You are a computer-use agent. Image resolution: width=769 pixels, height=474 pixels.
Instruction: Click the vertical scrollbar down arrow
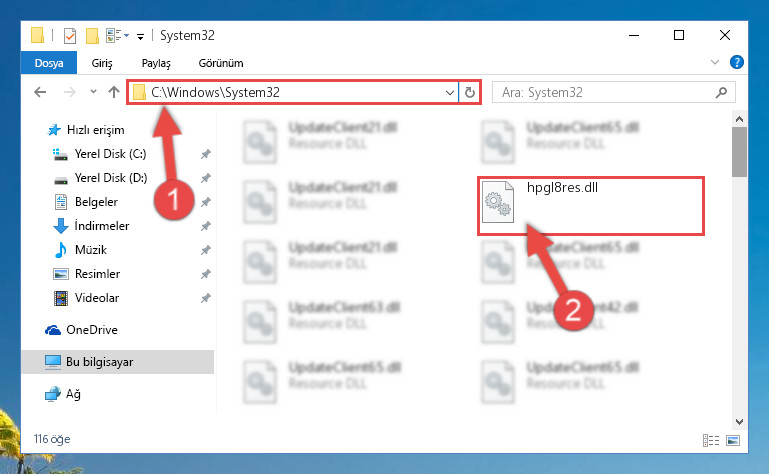pyautogui.click(x=739, y=421)
